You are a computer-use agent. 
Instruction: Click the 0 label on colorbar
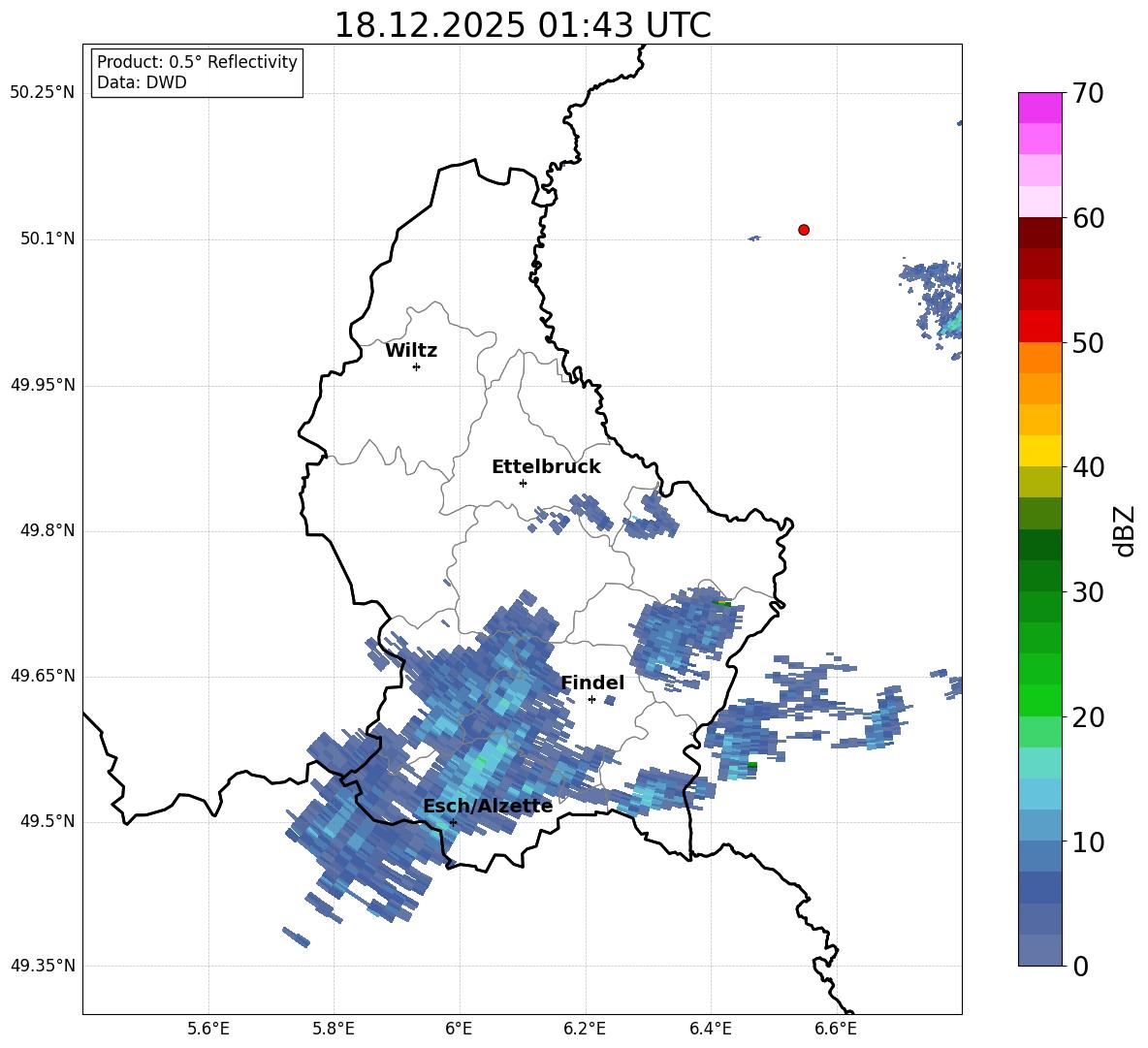tap(1080, 966)
